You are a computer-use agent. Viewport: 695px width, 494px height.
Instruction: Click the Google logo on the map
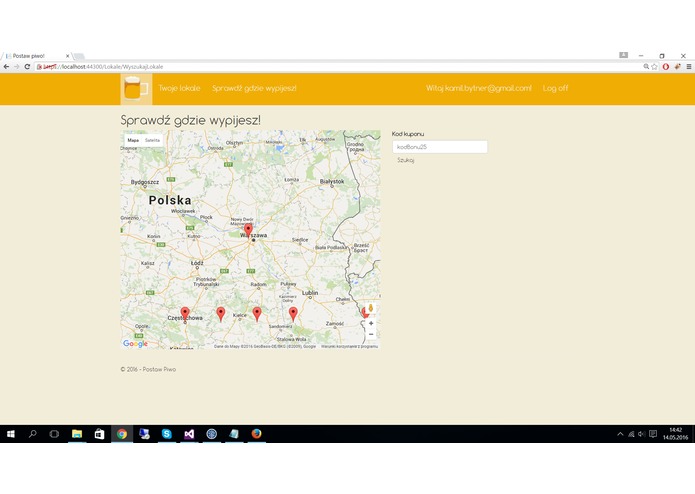[x=135, y=343]
